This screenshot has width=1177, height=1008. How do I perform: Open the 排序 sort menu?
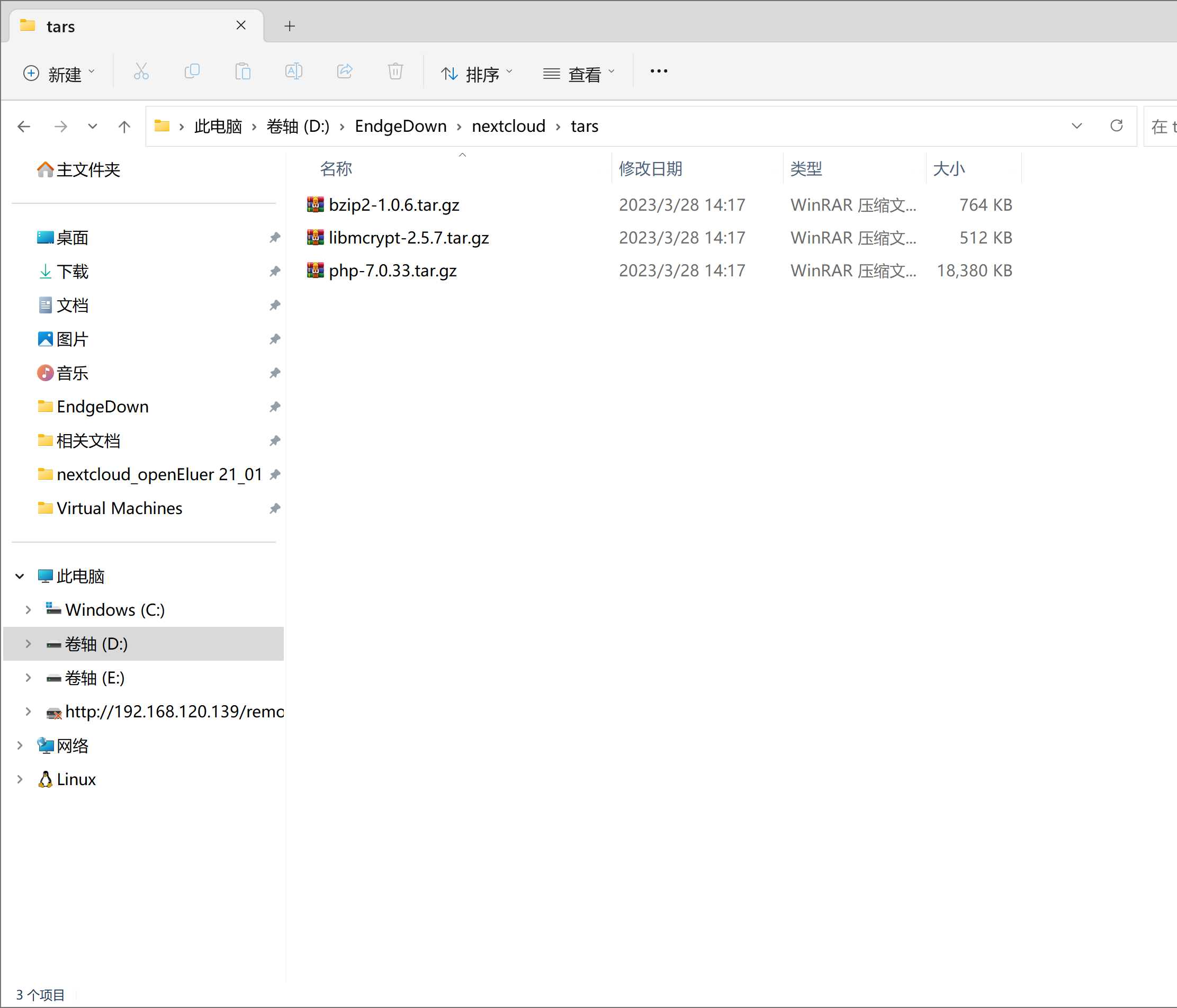[x=476, y=74]
